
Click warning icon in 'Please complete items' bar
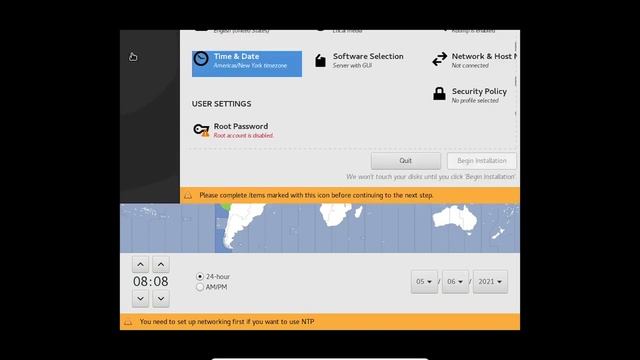tap(188, 196)
